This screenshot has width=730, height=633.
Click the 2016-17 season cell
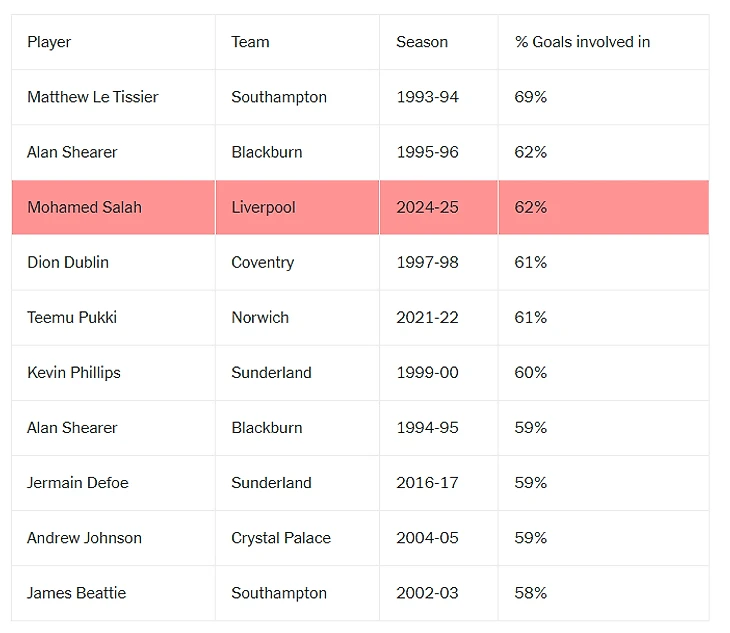pyautogui.click(x=427, y=482)
